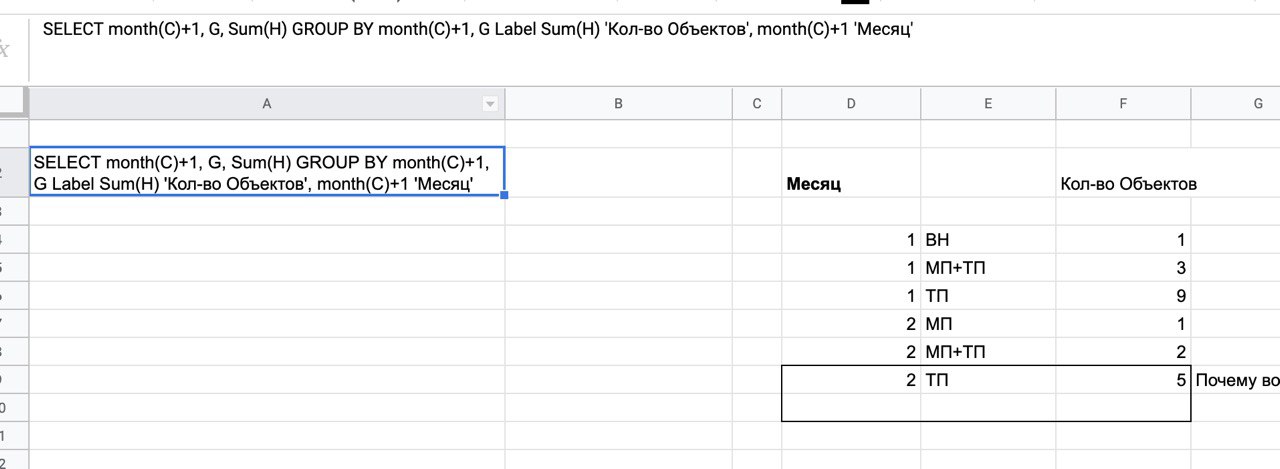The image size is (1280, 469).
Task: Click the blue fill handle of selected cell
Action: pyautogui.click(x=505, y=195)
